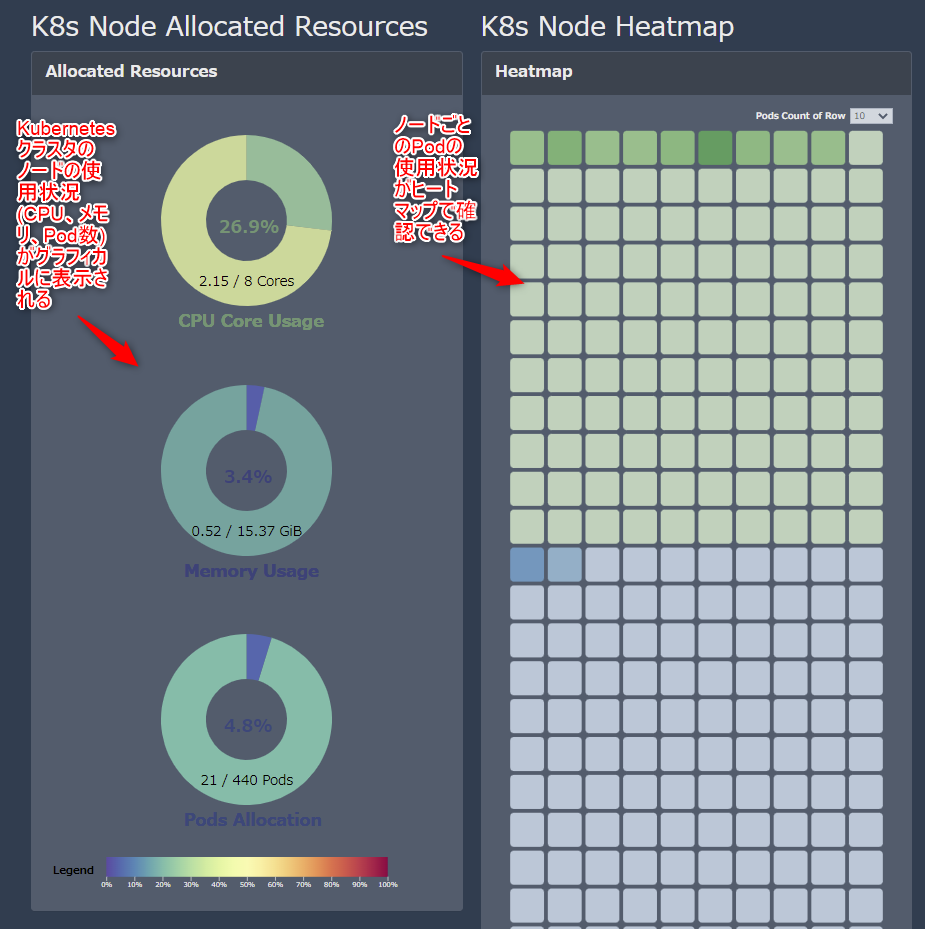Click the 'Pods Allocation' caption
The height and width of the screenshot is (929, 925).
pyautogui.click(x=252, y=819)
